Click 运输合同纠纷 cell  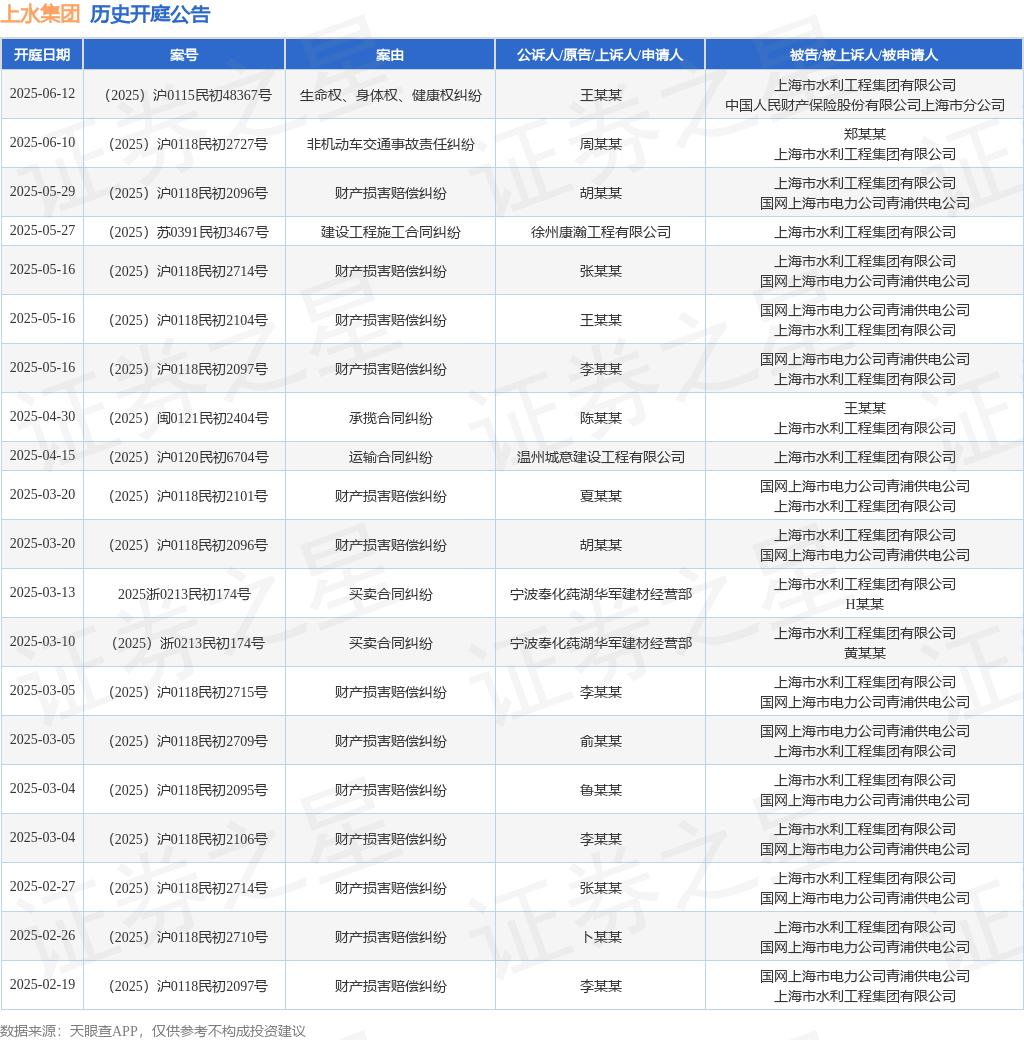[x=391, y=458]
